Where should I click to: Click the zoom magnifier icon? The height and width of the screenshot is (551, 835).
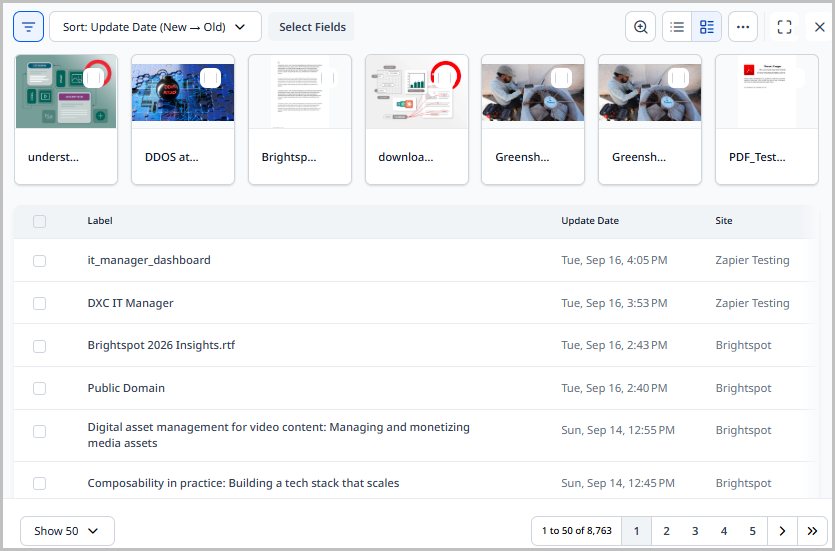coord(640,27)
